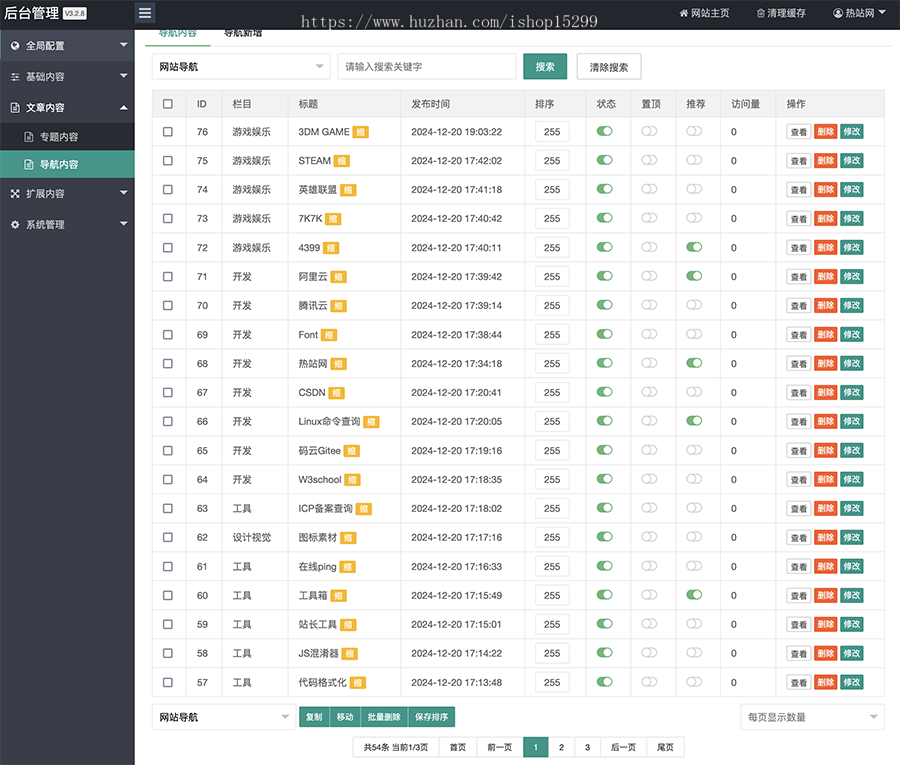
Task: Expand the 扩展内容 sidebar section
Action: [67, 193]
